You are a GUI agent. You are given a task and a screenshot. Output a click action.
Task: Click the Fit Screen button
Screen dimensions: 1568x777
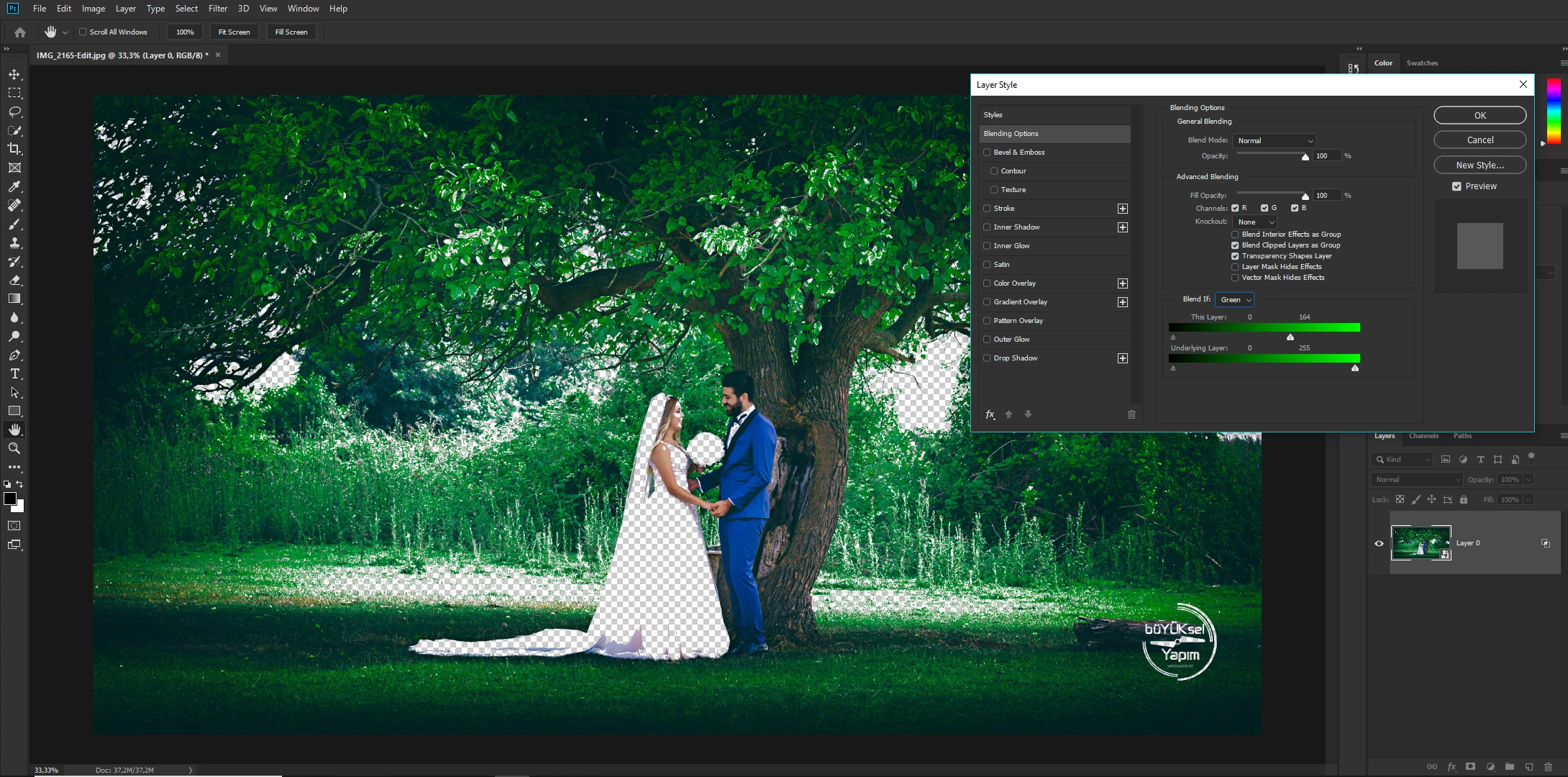(x=234, y=32)
